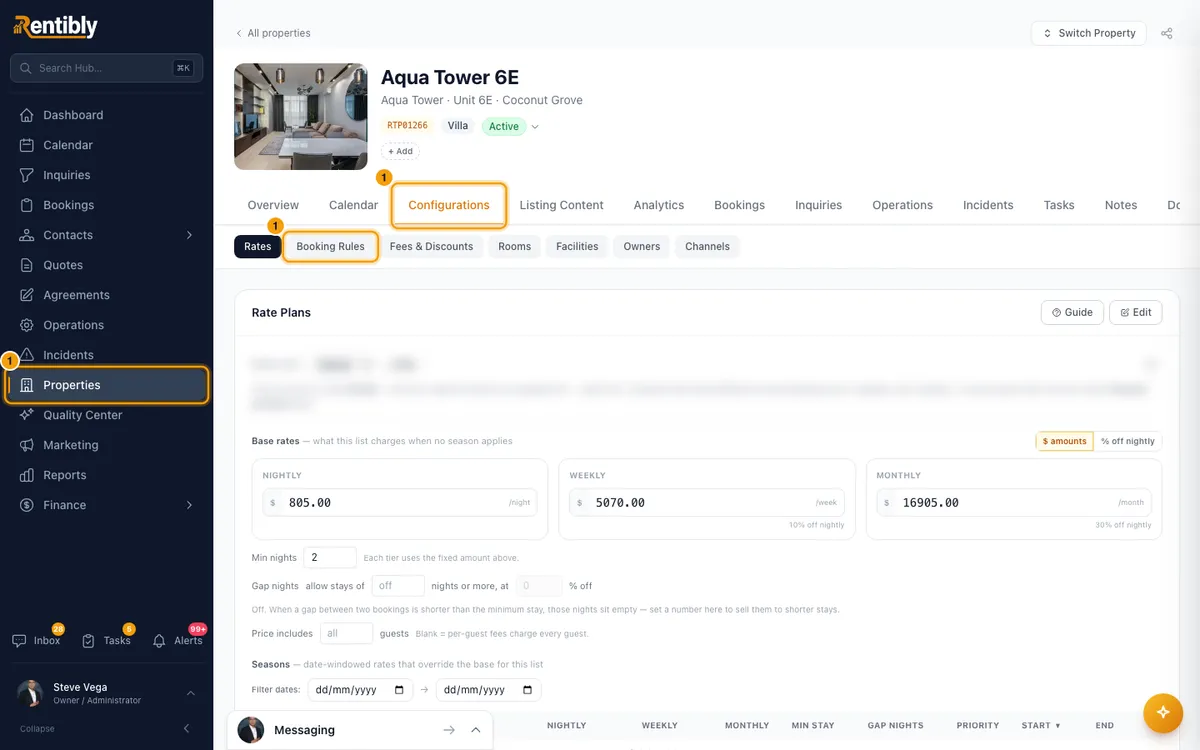Expand the Messaging panel chevron

(x=476, y=730)
